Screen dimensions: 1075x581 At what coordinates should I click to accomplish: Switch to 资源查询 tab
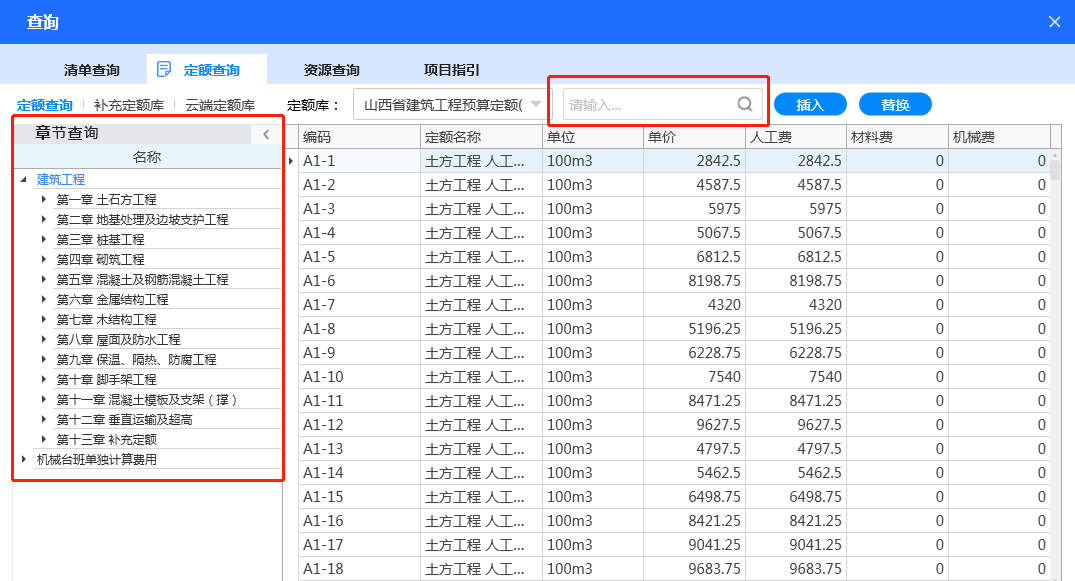click(x=331, y=70)
